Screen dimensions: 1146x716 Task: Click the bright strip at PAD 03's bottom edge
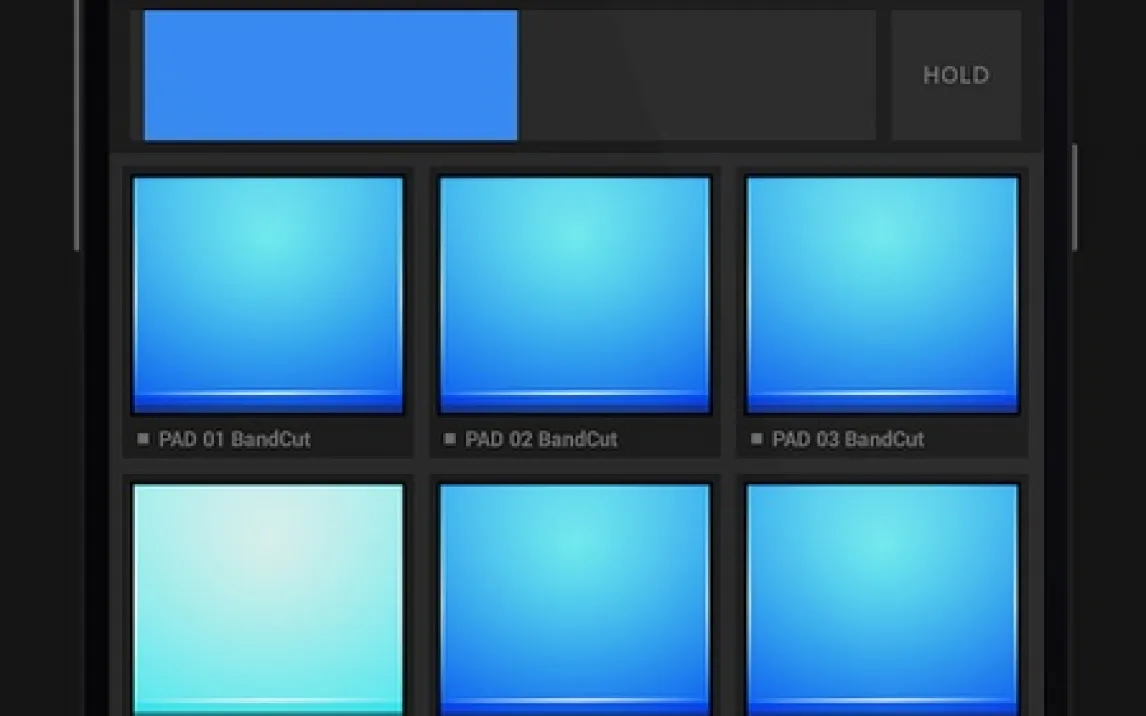pos(882,401)
